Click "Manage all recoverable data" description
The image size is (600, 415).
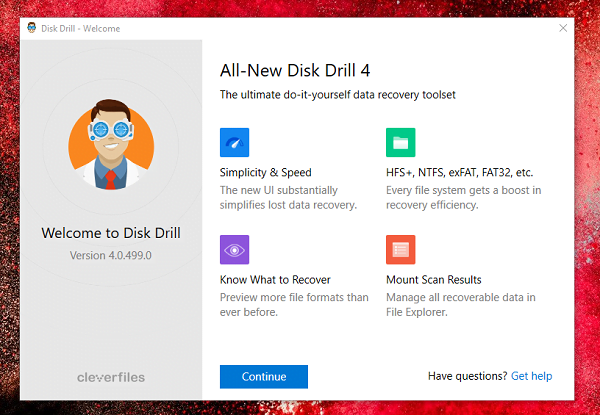[x=461, y=305]
